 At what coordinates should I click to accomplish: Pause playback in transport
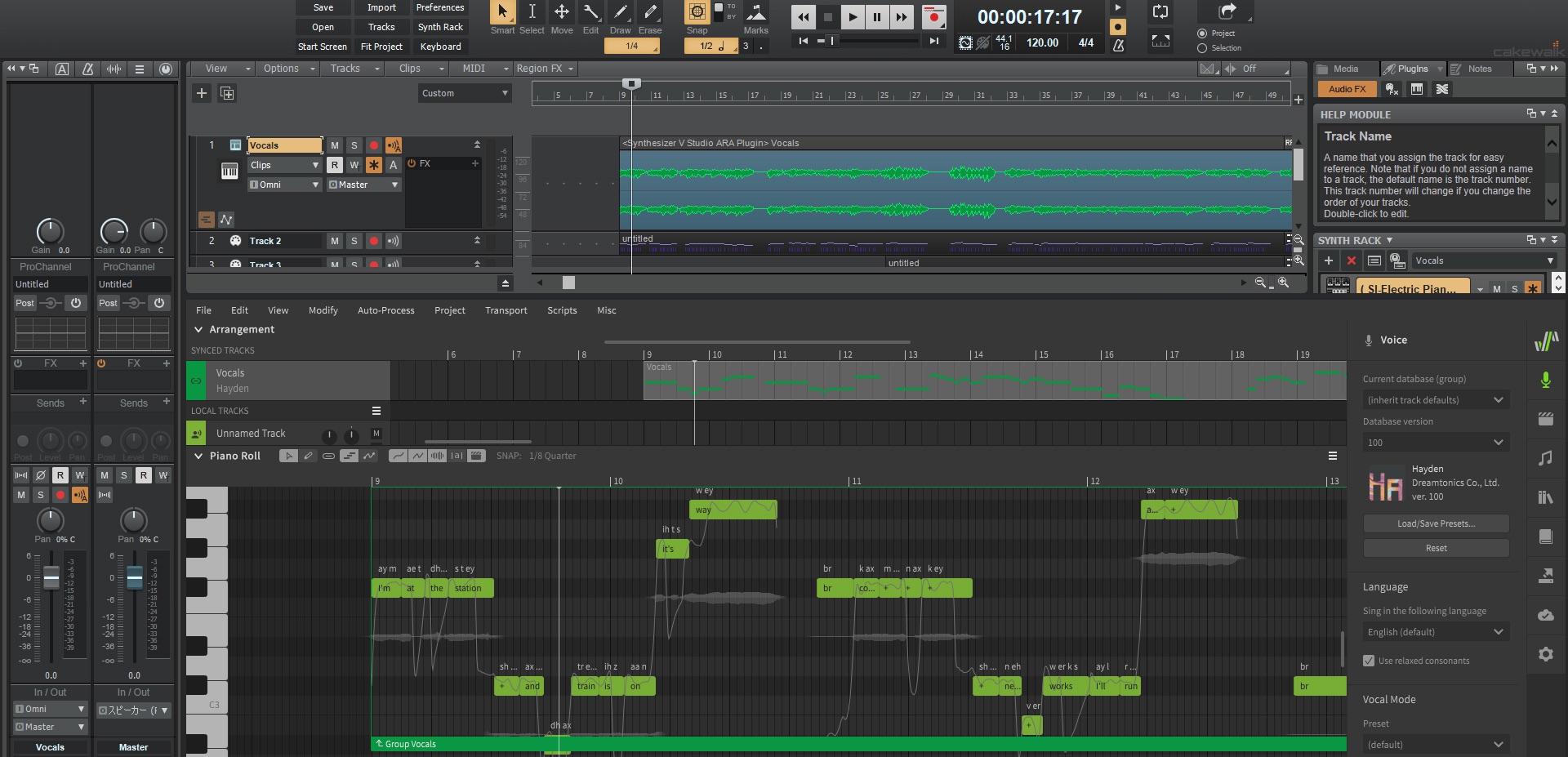pyautogui.click(x=877, y=16)
